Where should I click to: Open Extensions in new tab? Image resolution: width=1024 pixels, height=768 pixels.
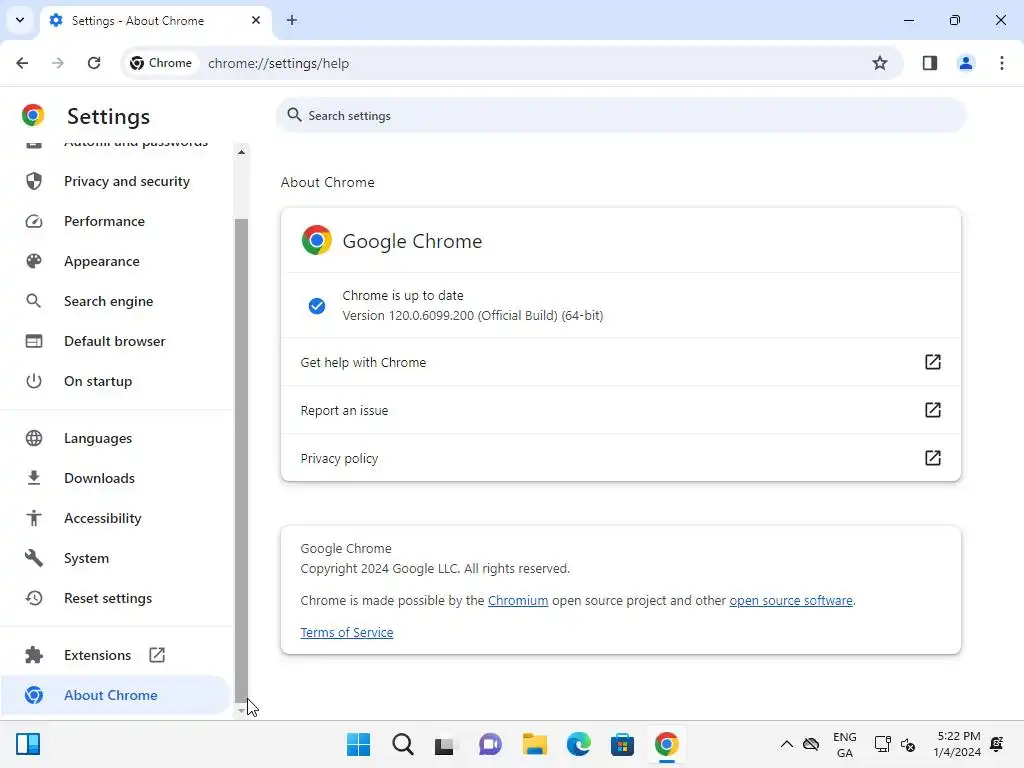coord(116,655)
